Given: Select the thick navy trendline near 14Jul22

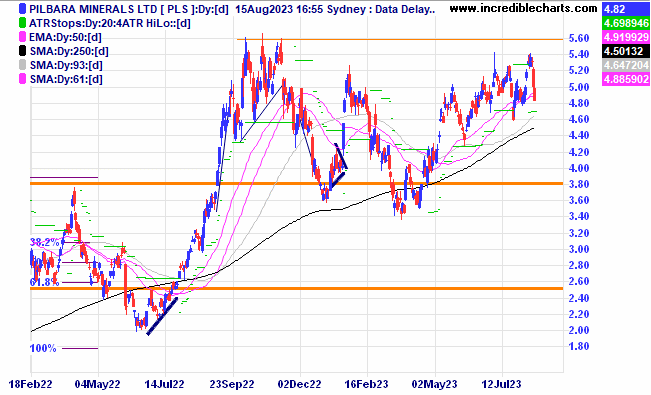Looking at the screenshot, I should tap(162, 316).
